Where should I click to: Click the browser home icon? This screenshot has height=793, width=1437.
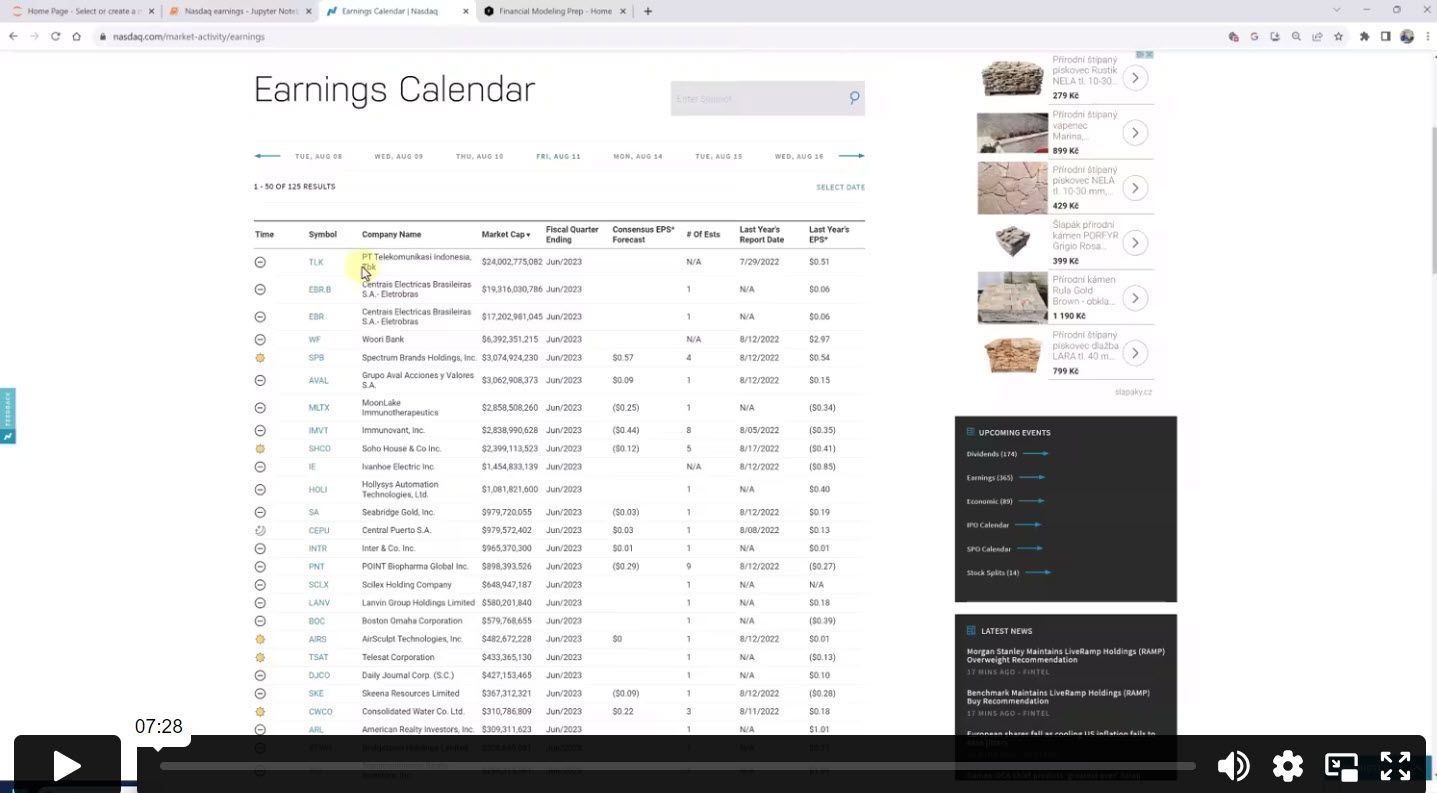pyautogui.click(x=76, y=36)
